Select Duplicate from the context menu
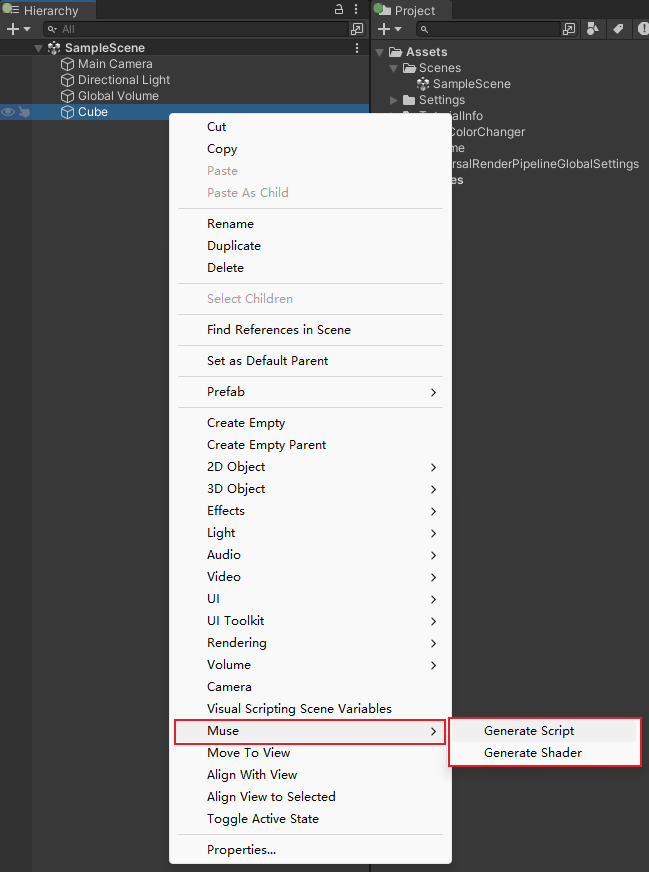Viewport: 649px width, 872px height. [234, 246]
